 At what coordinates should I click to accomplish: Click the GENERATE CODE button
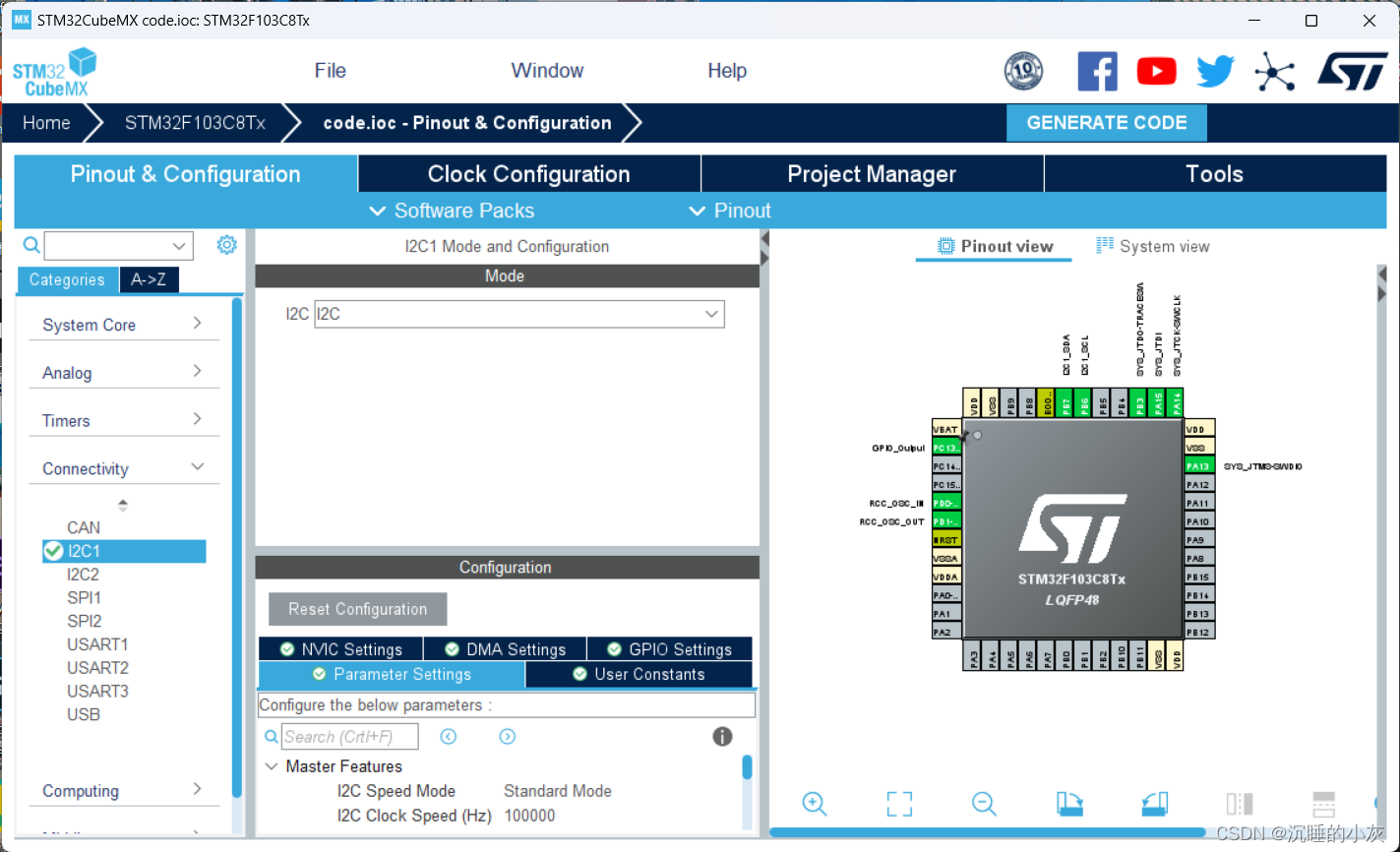[1106, 122]
